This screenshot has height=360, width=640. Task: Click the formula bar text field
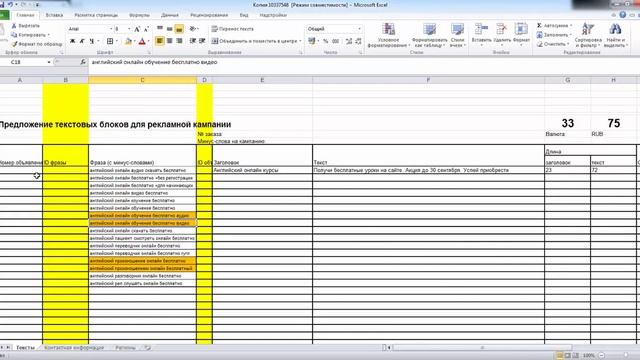(x=363, y=62)
